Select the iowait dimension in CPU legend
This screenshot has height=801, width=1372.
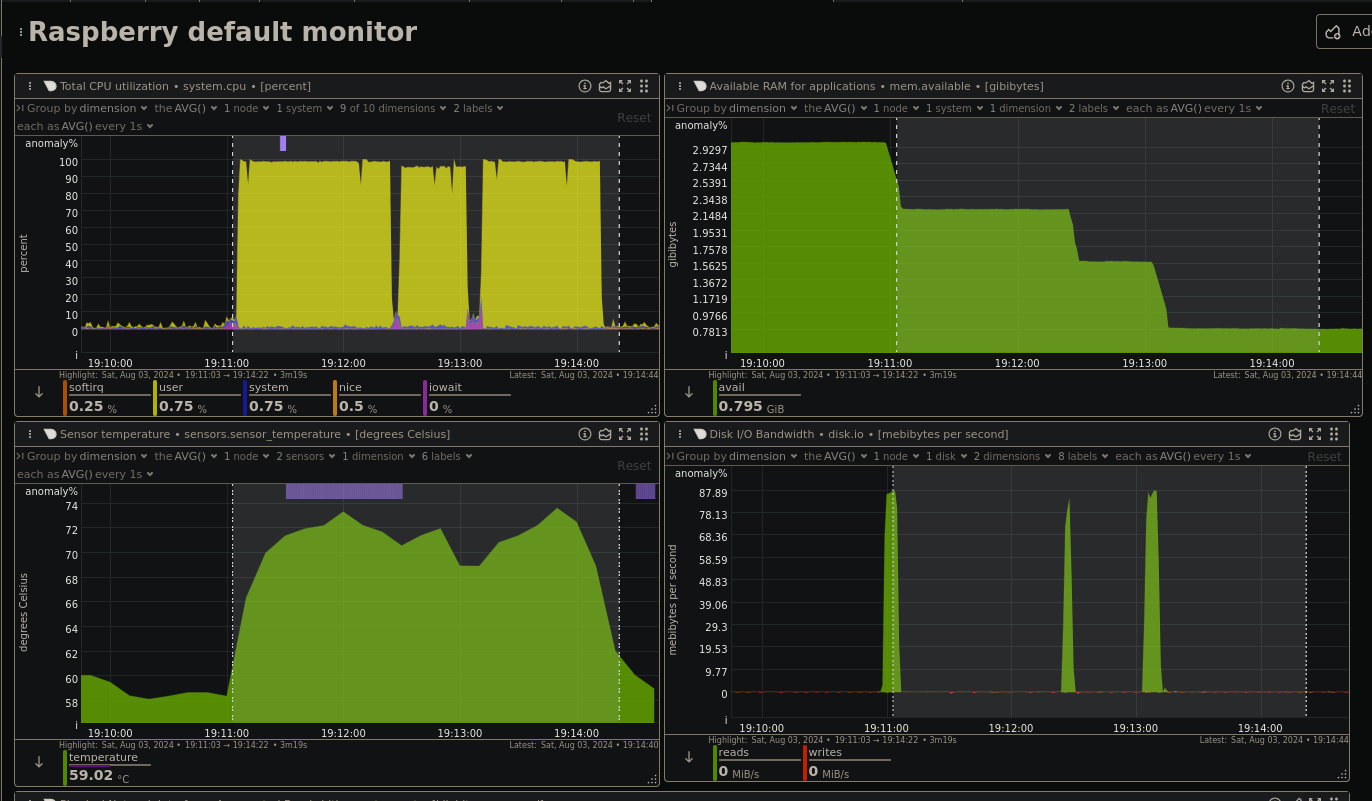[466, 397]
